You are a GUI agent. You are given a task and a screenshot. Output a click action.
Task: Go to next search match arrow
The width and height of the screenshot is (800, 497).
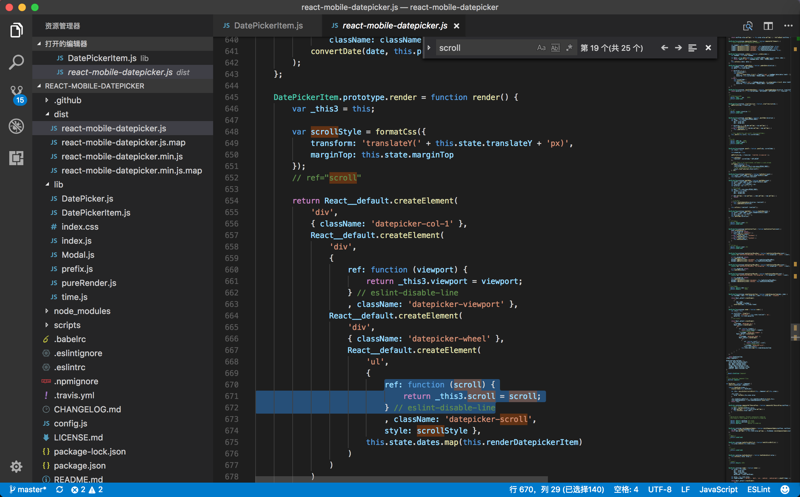678,48
